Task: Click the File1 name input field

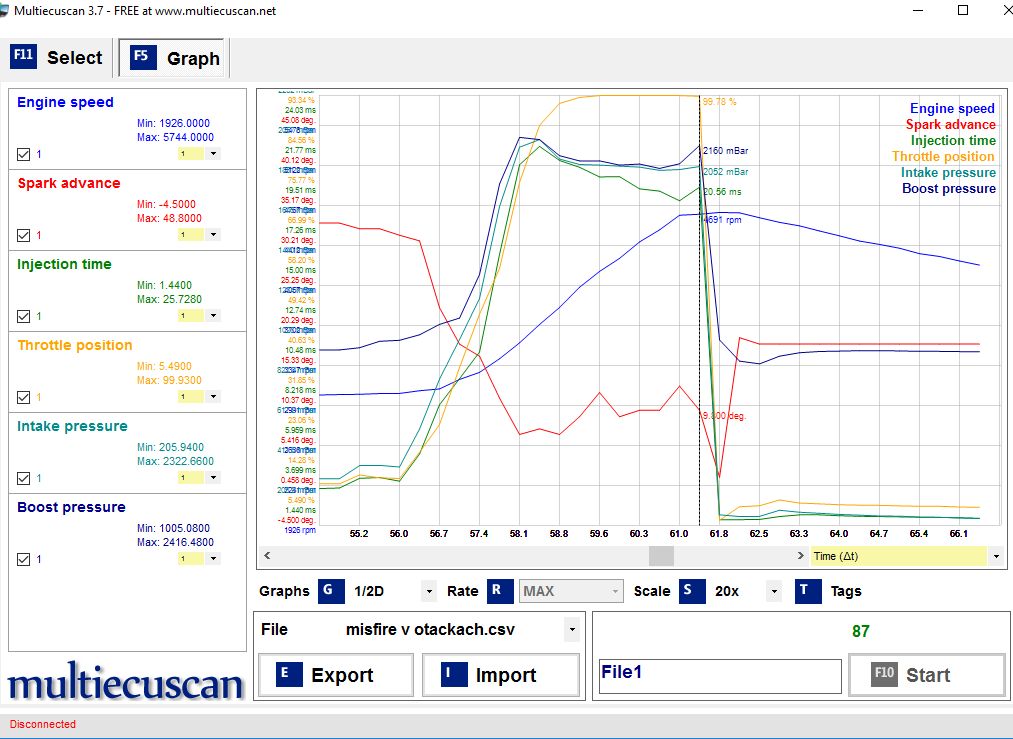Action: [719, 676]
